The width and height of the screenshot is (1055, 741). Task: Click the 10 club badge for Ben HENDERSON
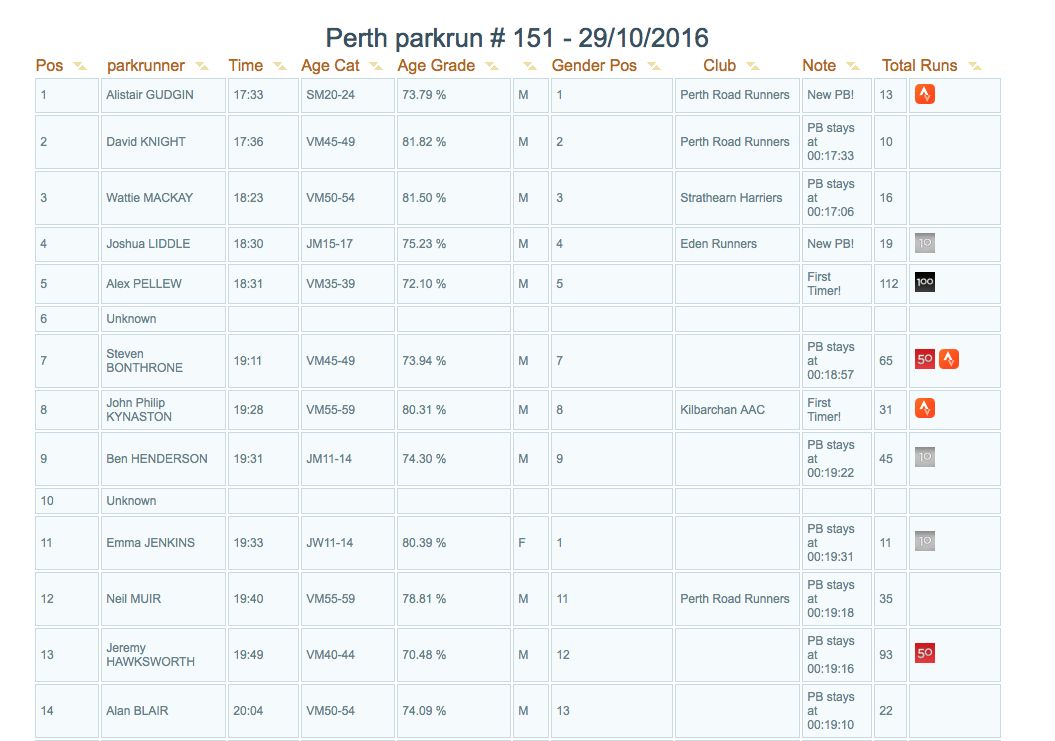point(924,457)
